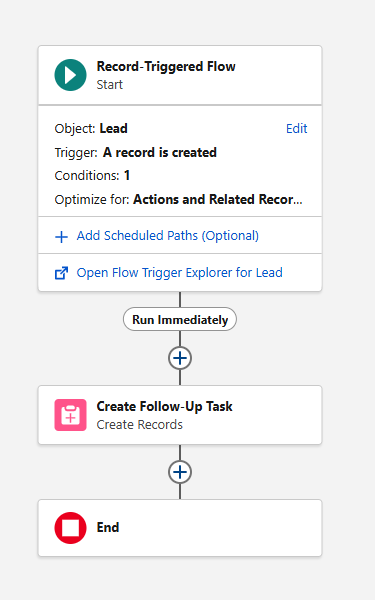Click Trigger: A record is created

pyautogui.click(x=135, y=152)
